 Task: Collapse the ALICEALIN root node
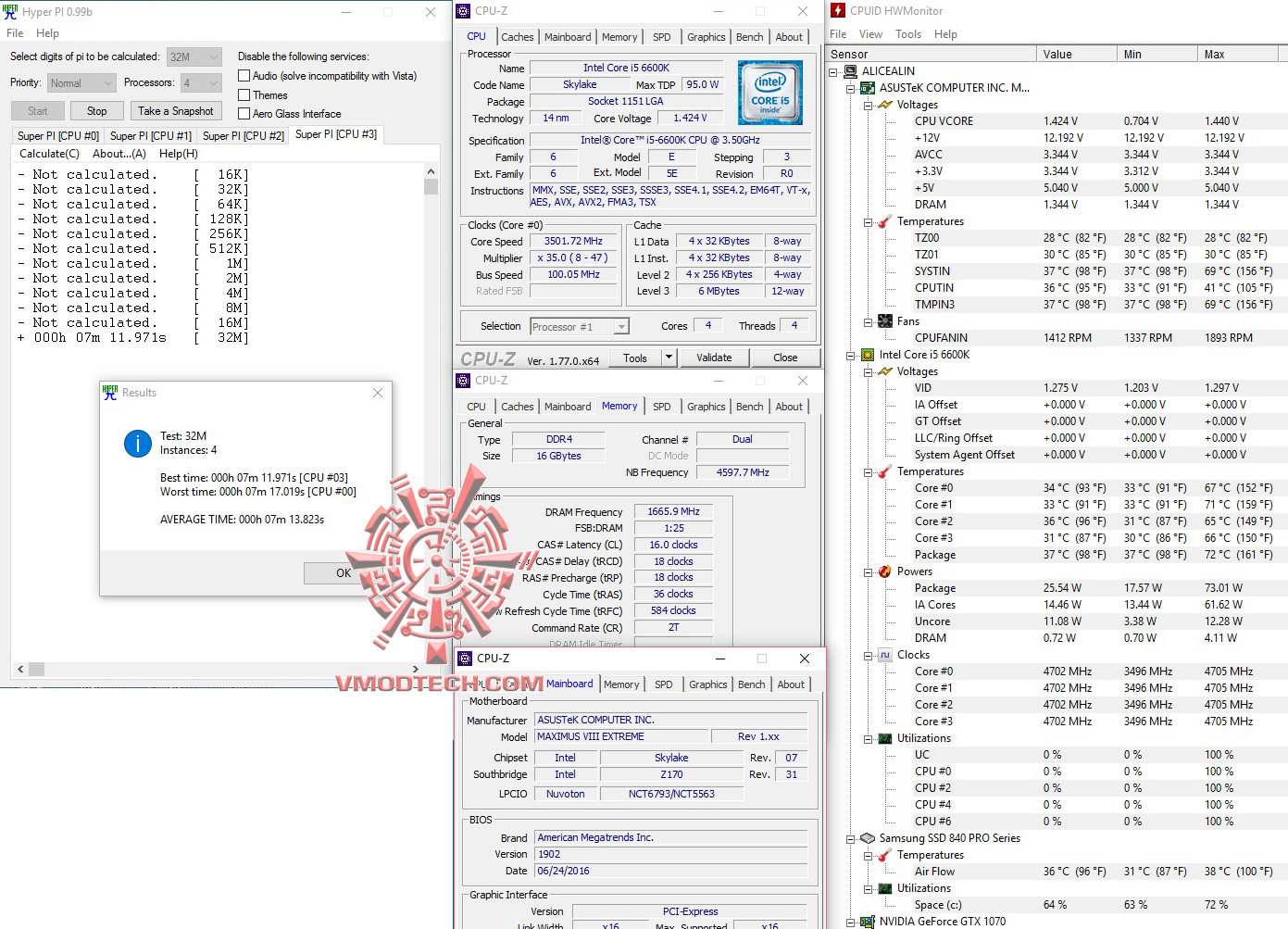click(833, 71)
